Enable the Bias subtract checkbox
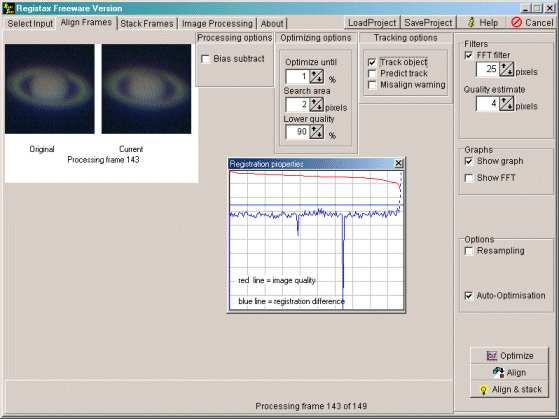This screenshot has width=559, height=419. [205, 59]
